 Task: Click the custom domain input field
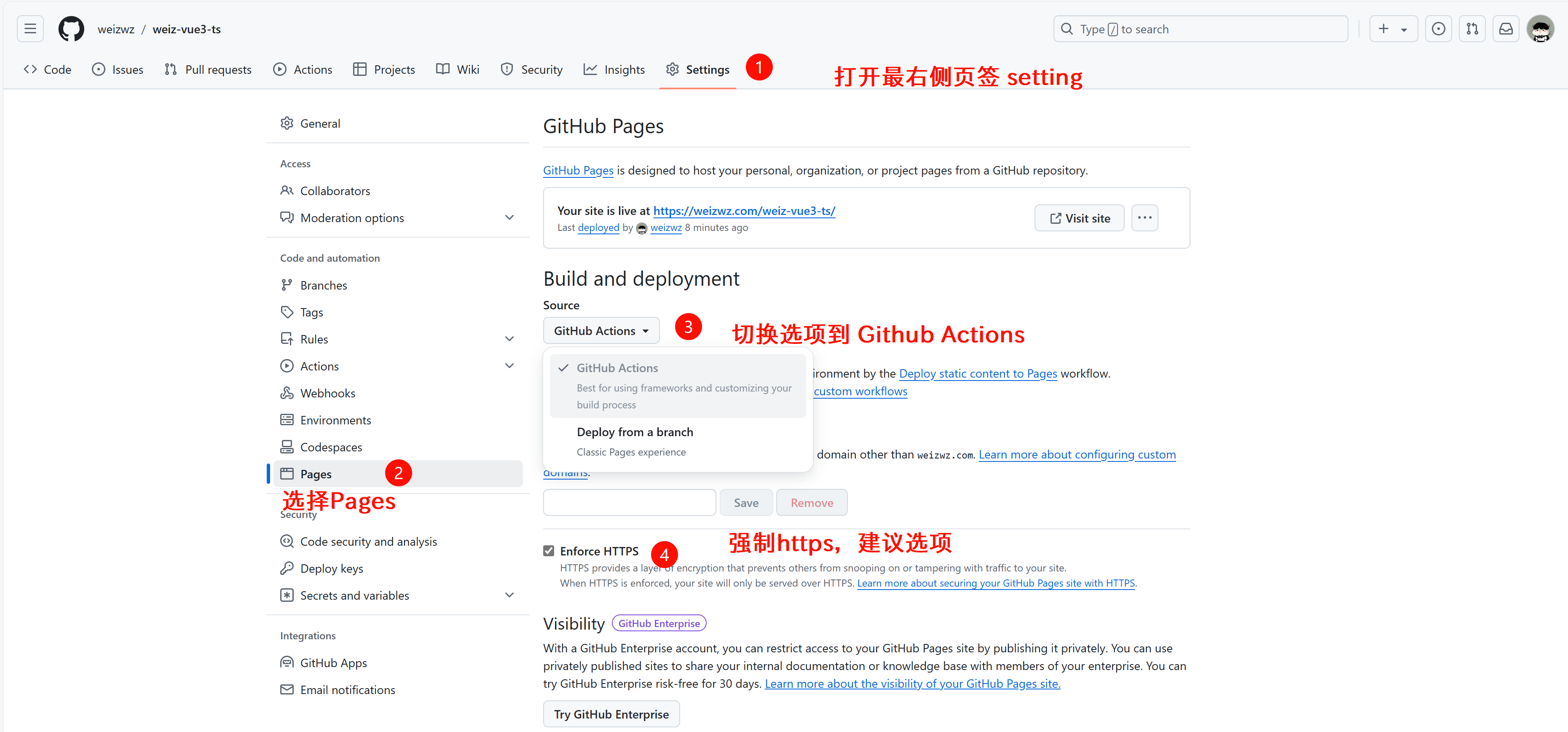point(629,502)
